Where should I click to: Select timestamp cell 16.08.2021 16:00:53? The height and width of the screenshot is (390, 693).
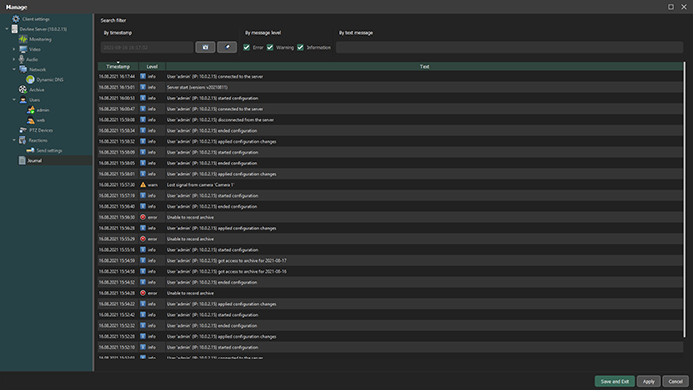pyautogui.click(x=117, y=98)
